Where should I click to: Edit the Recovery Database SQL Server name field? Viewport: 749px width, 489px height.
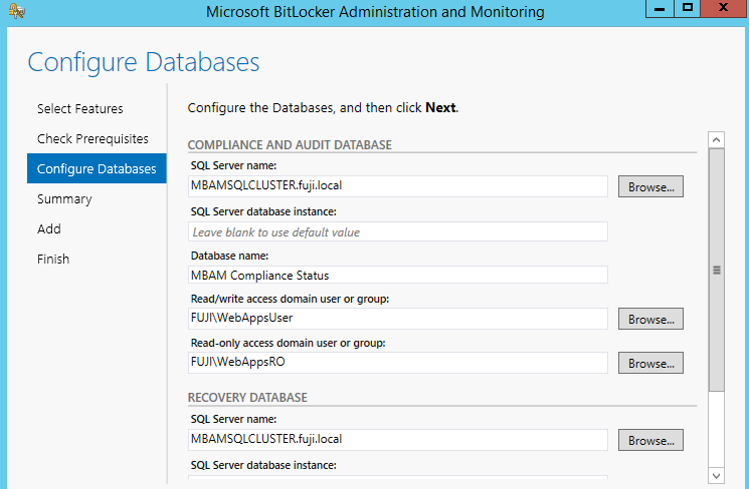398,439
